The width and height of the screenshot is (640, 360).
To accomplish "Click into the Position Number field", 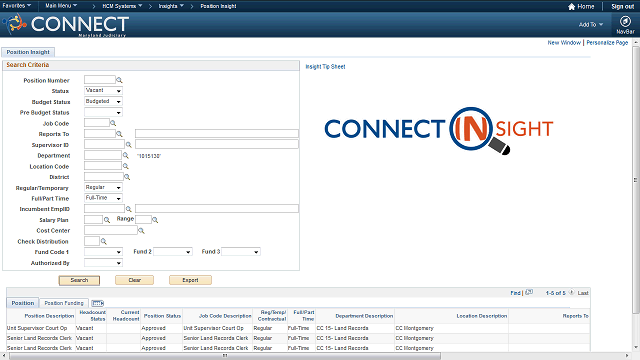I will tap(100, 80).
